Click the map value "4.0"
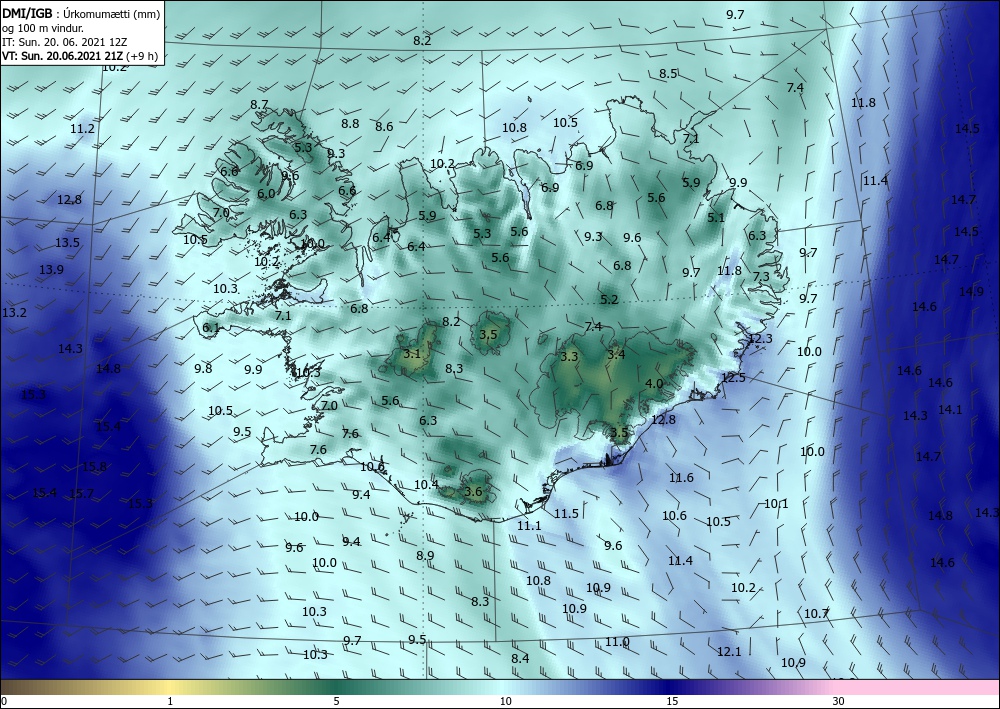Screen dimensions: 1000x709 pyautogui.click(x=654, y=384)
